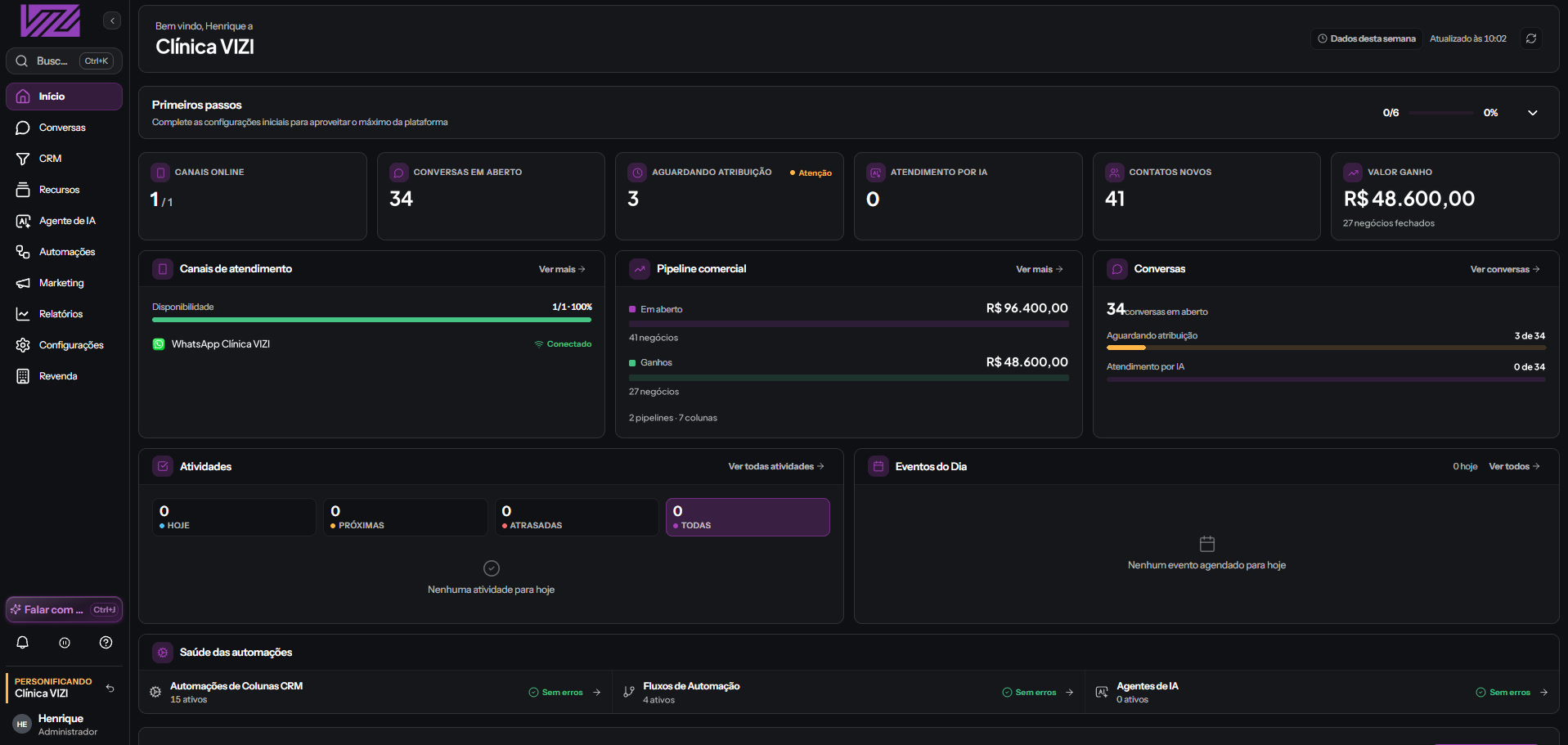Viewport: 1568px width, 745px height.
Task: Open Fluxos de Automação arrow
Action: [x=1069, y=693]
